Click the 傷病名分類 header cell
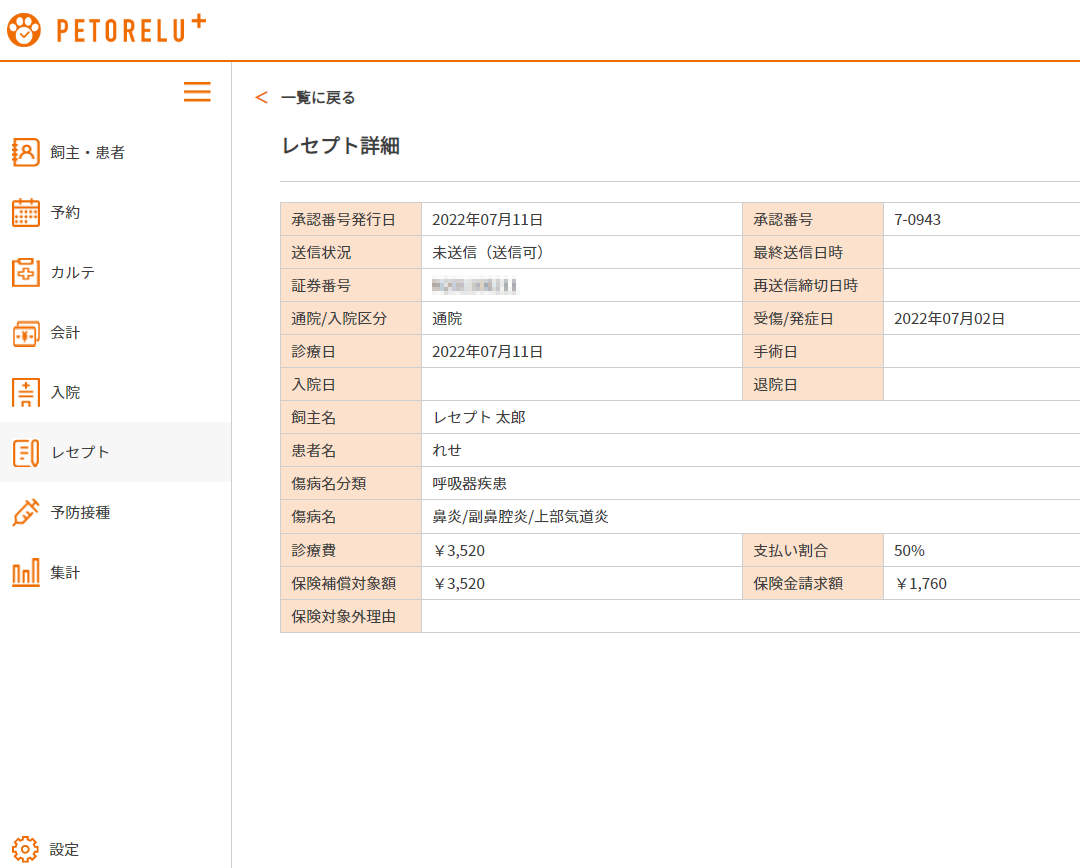1080x868 pixels. coord(351,484)
